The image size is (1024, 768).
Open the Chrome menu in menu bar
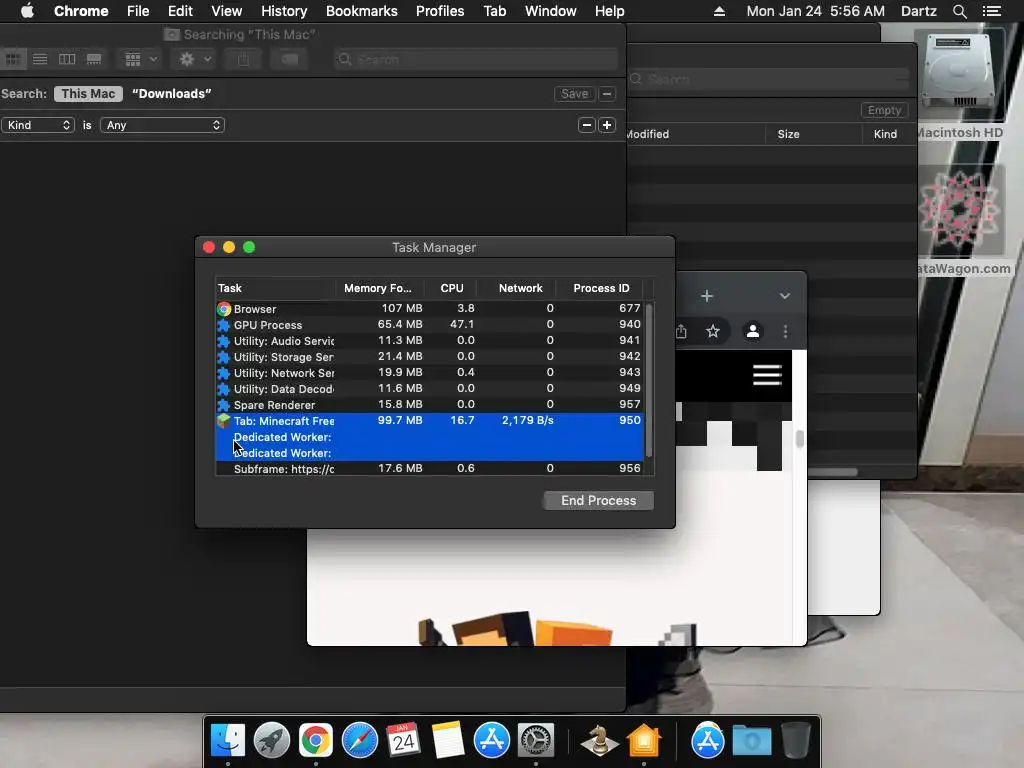coord(81,11)
